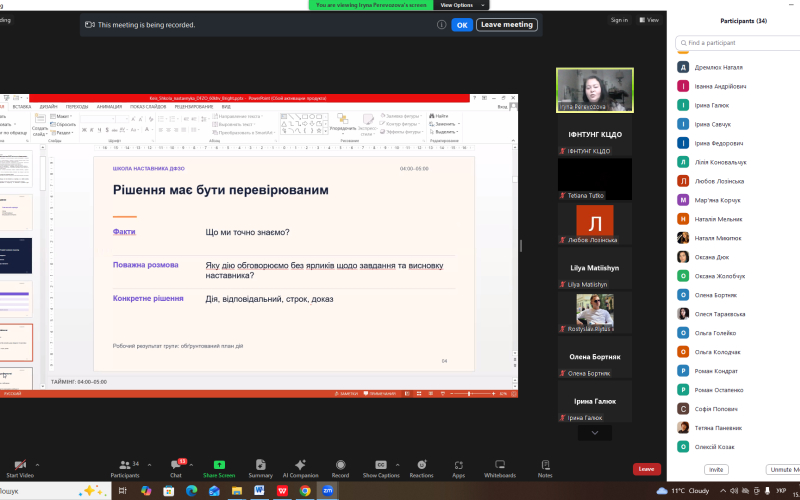The image size is (800, 500).
Task: Open Microsoft Store from the taskbar
Action: 168,491
